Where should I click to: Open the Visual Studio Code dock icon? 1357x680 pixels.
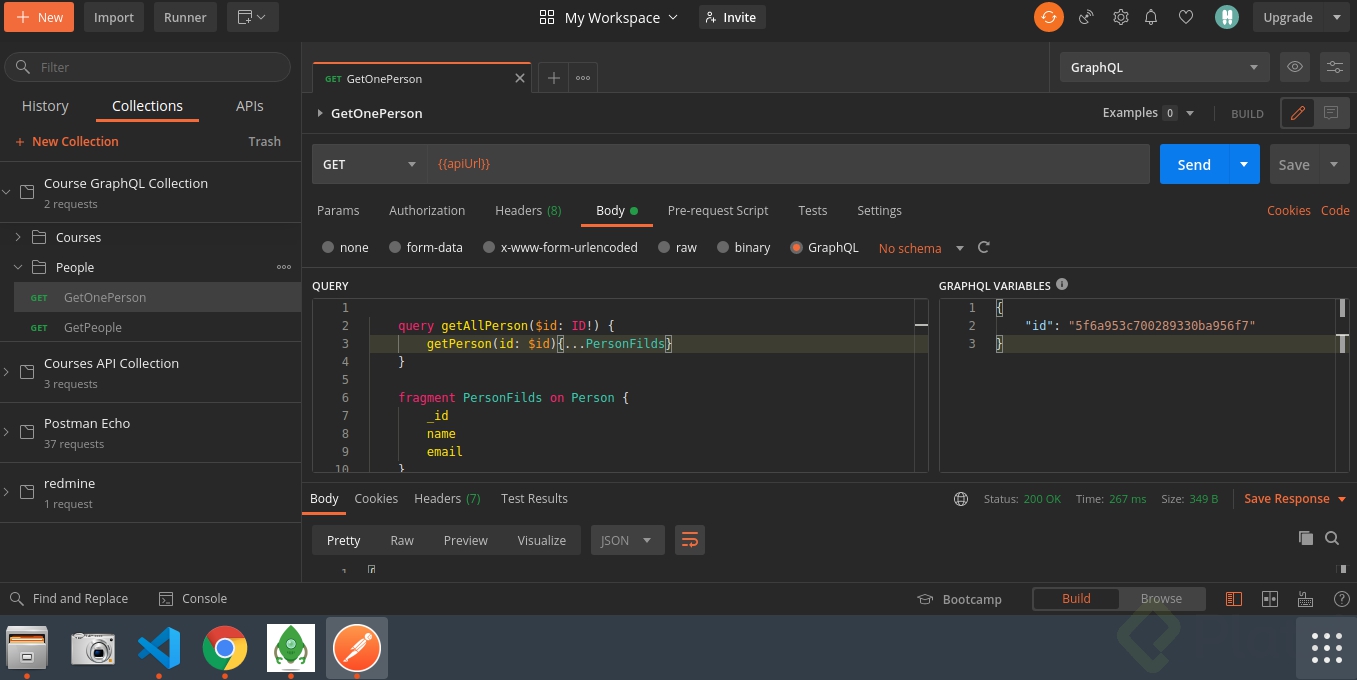(159, 649)
